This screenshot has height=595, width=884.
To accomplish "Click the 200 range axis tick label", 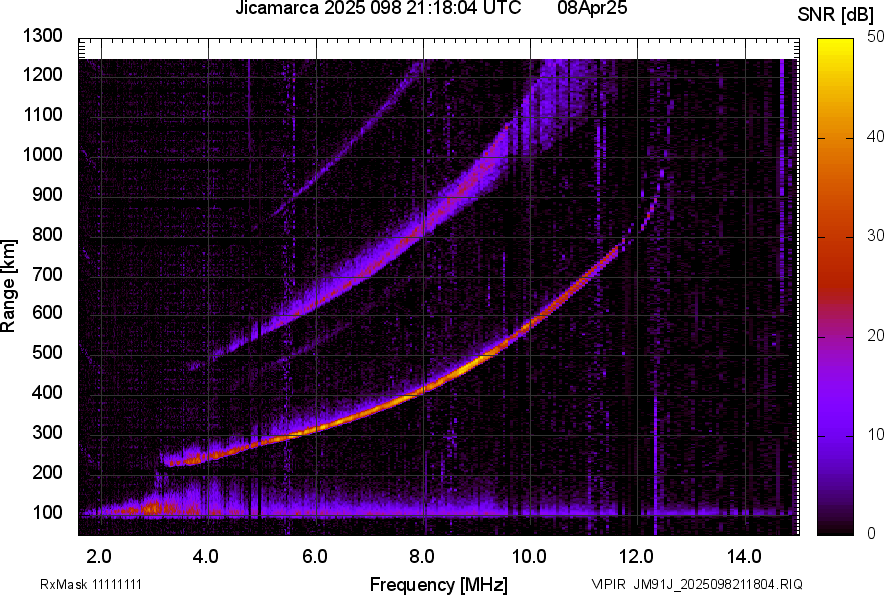I will 47,472.
